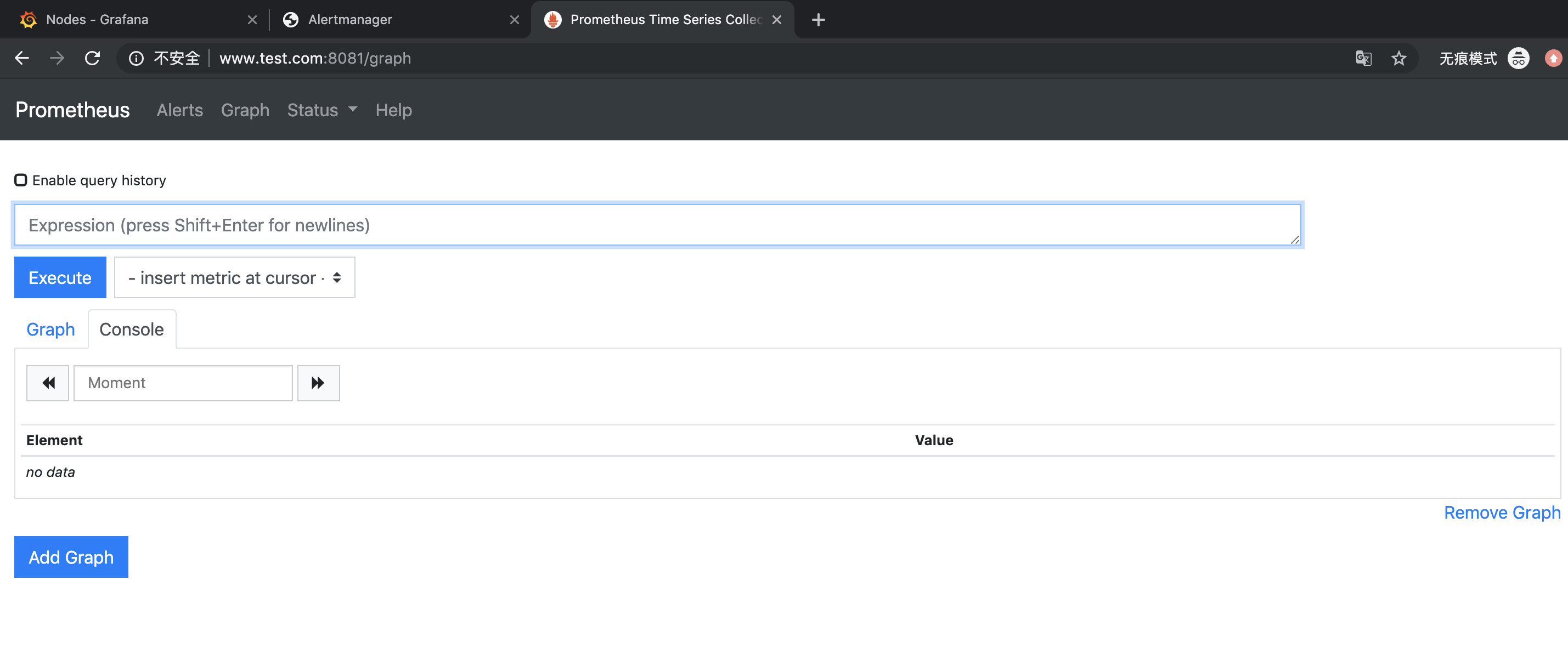Go back using browser back arrow

(x=22, y=59)
